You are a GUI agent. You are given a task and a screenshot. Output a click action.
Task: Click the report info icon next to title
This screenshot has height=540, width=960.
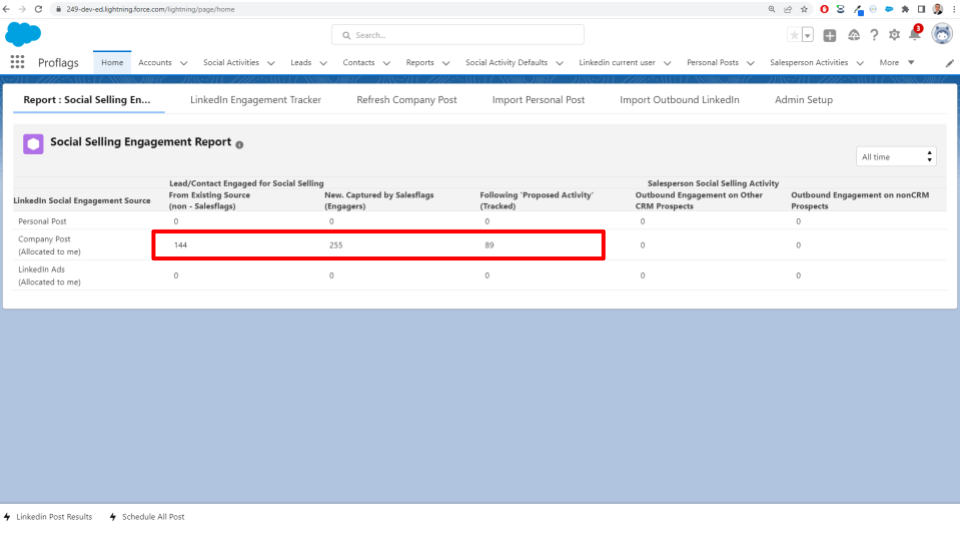(x=239, y=144)
